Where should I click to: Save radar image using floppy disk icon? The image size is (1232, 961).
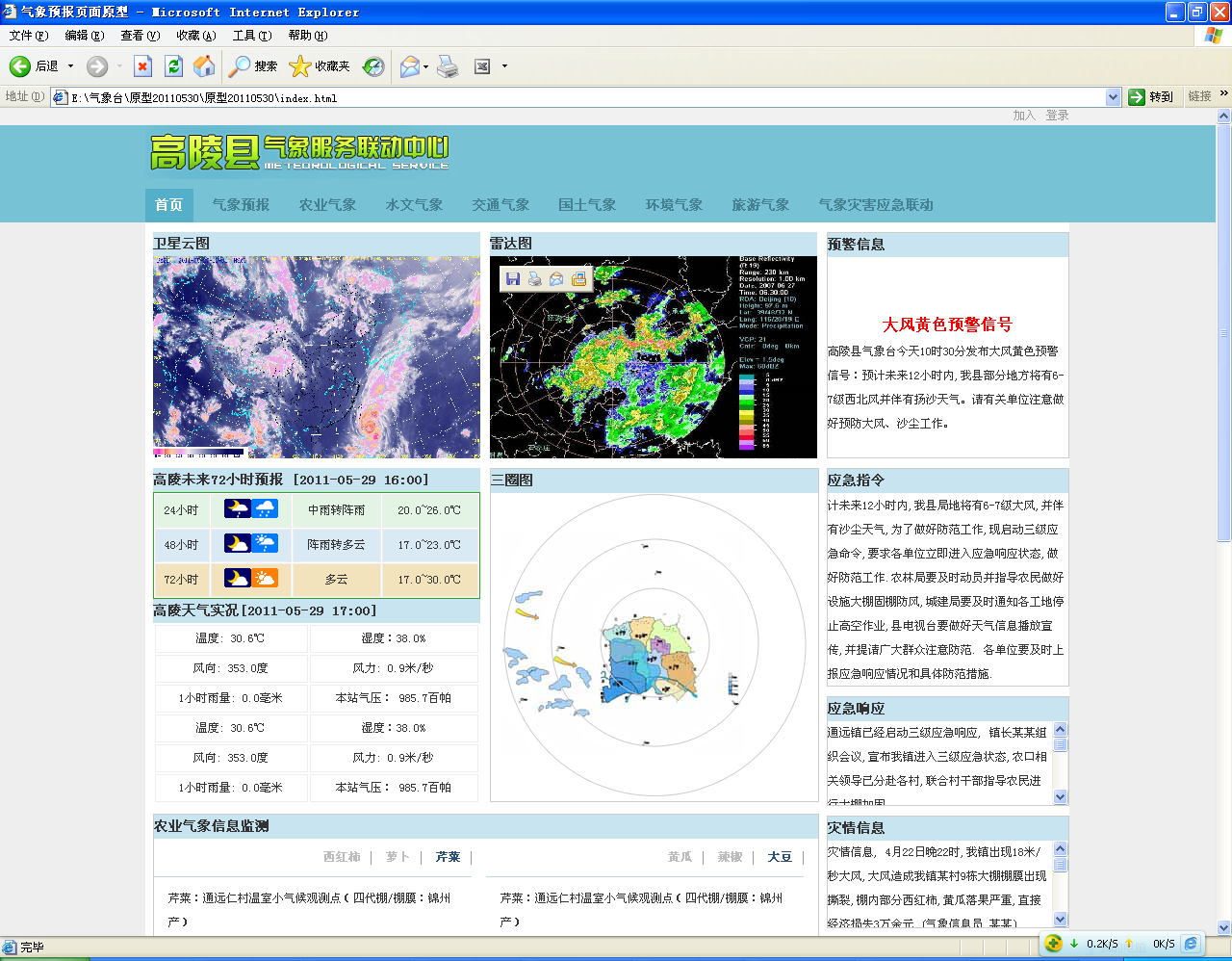513,279
